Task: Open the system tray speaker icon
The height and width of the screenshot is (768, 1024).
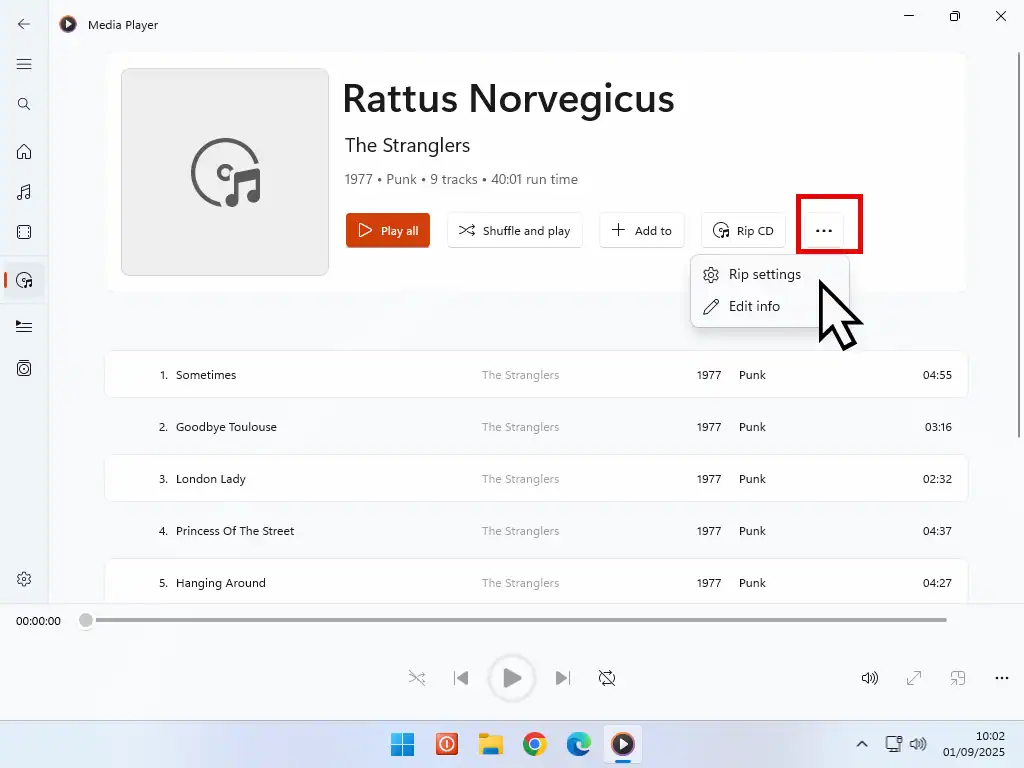Action: [x=918, y=744]
